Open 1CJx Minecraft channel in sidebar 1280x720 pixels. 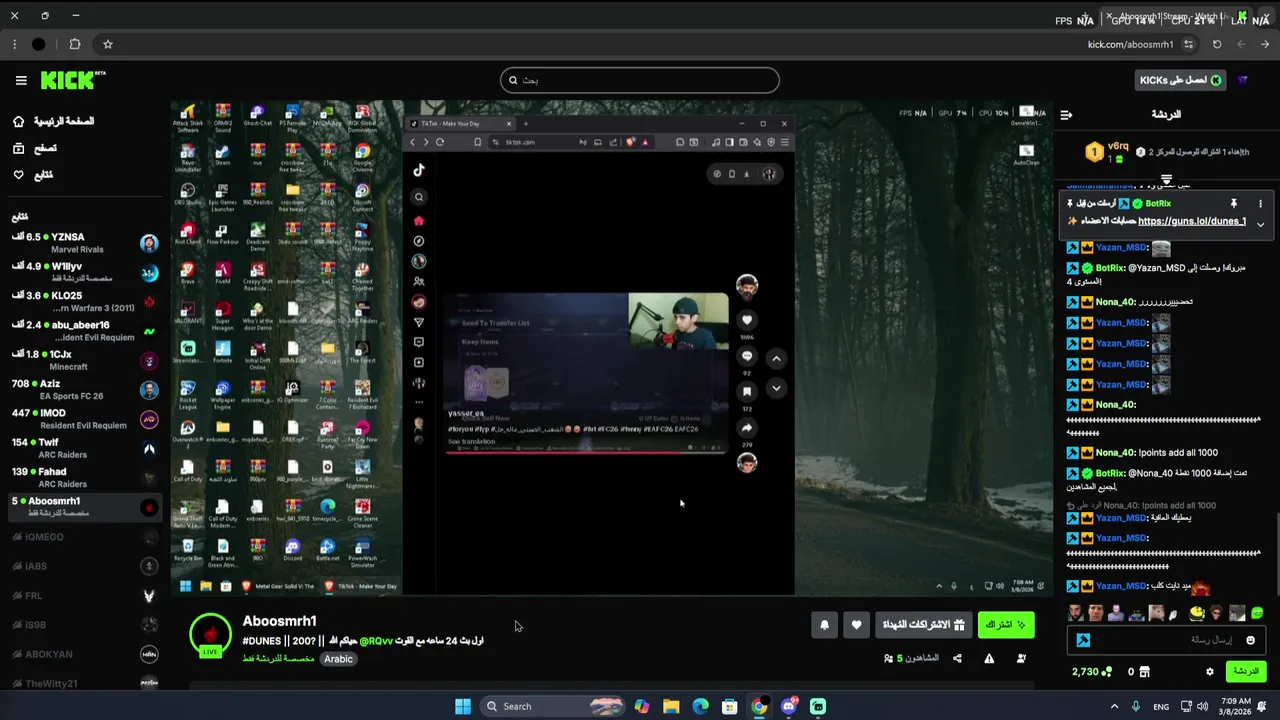coord(85,360)
